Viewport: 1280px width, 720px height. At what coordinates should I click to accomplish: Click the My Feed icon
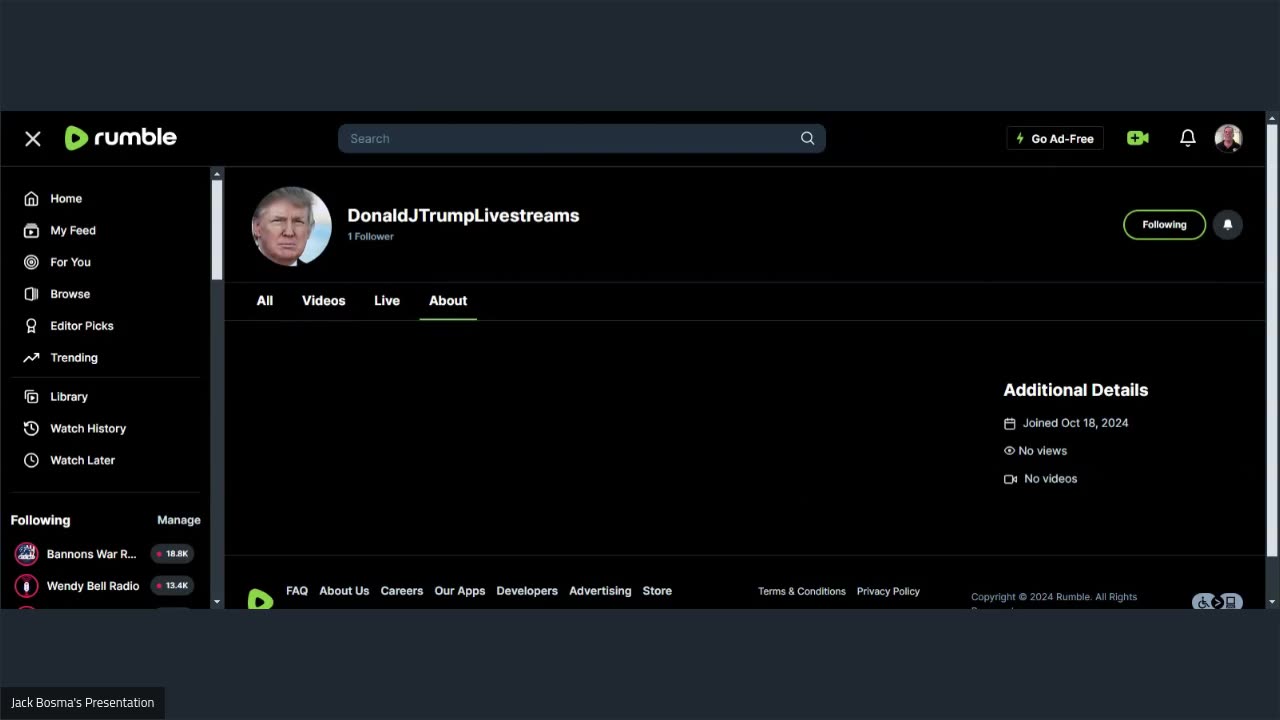pyautogui.click(x=31, y=231)
